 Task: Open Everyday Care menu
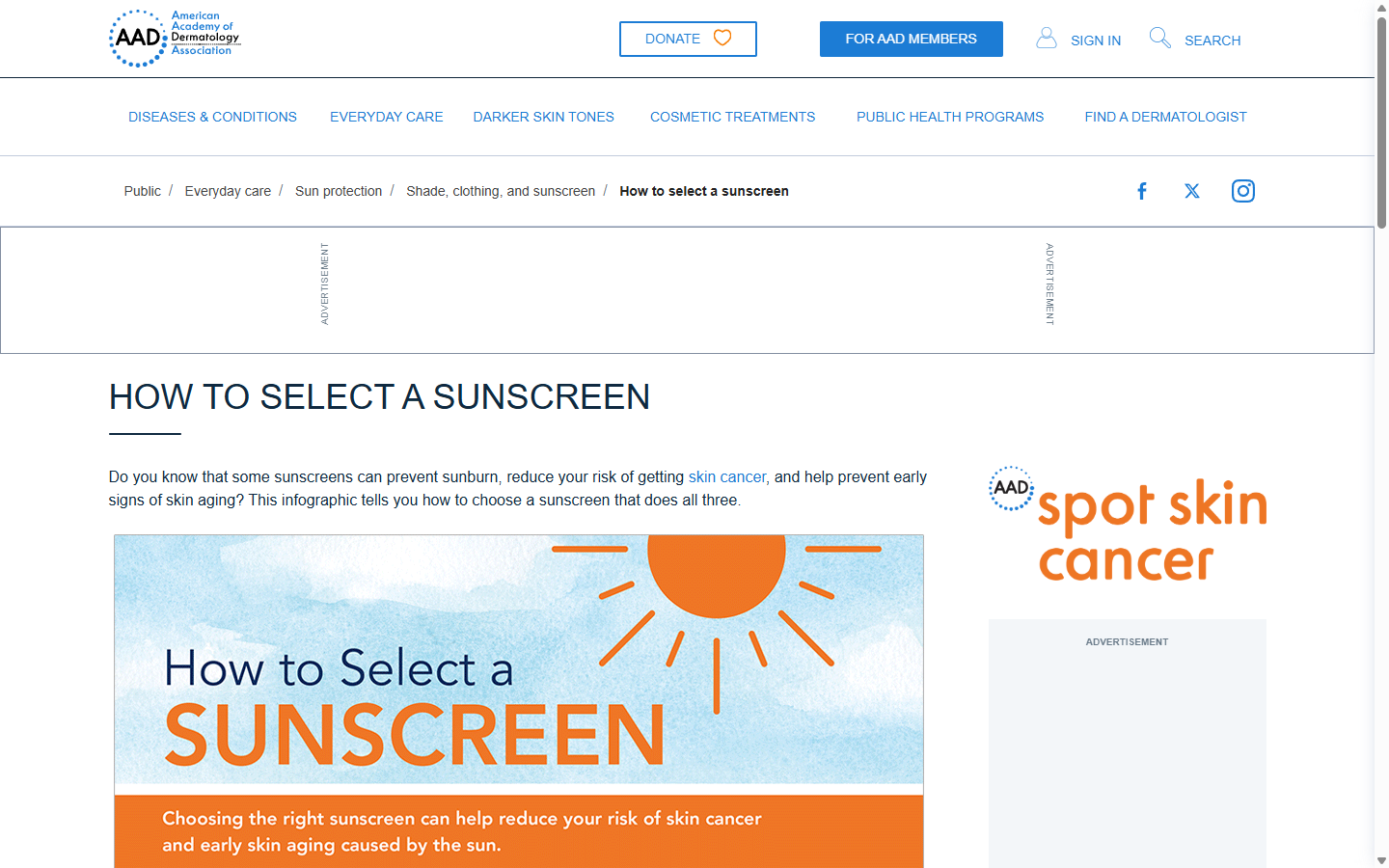387,117
